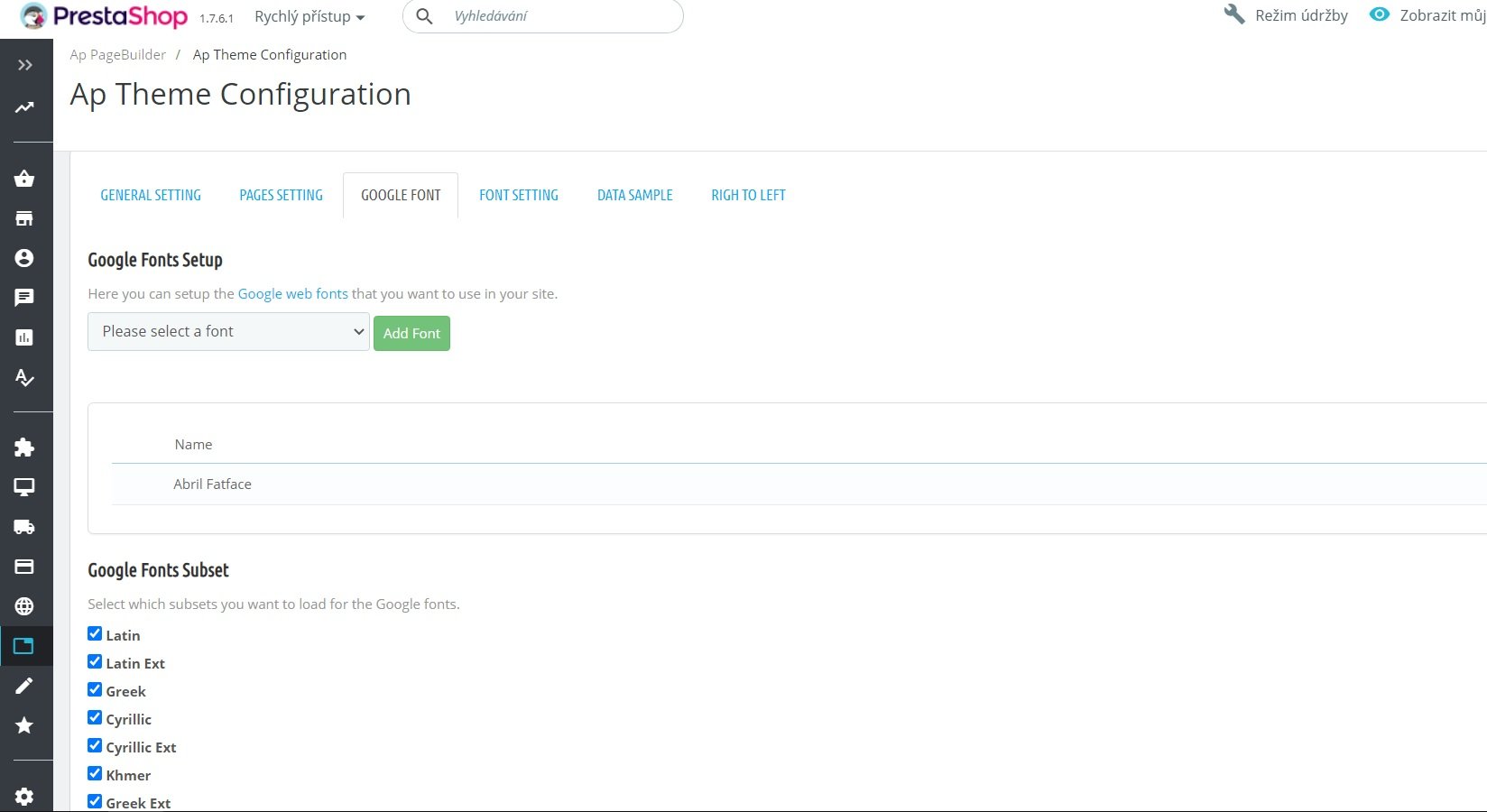Open the star icon in sidebar
Image resolution: width=1487 pixels, height=812 pixels.
(x=24, y=725)
